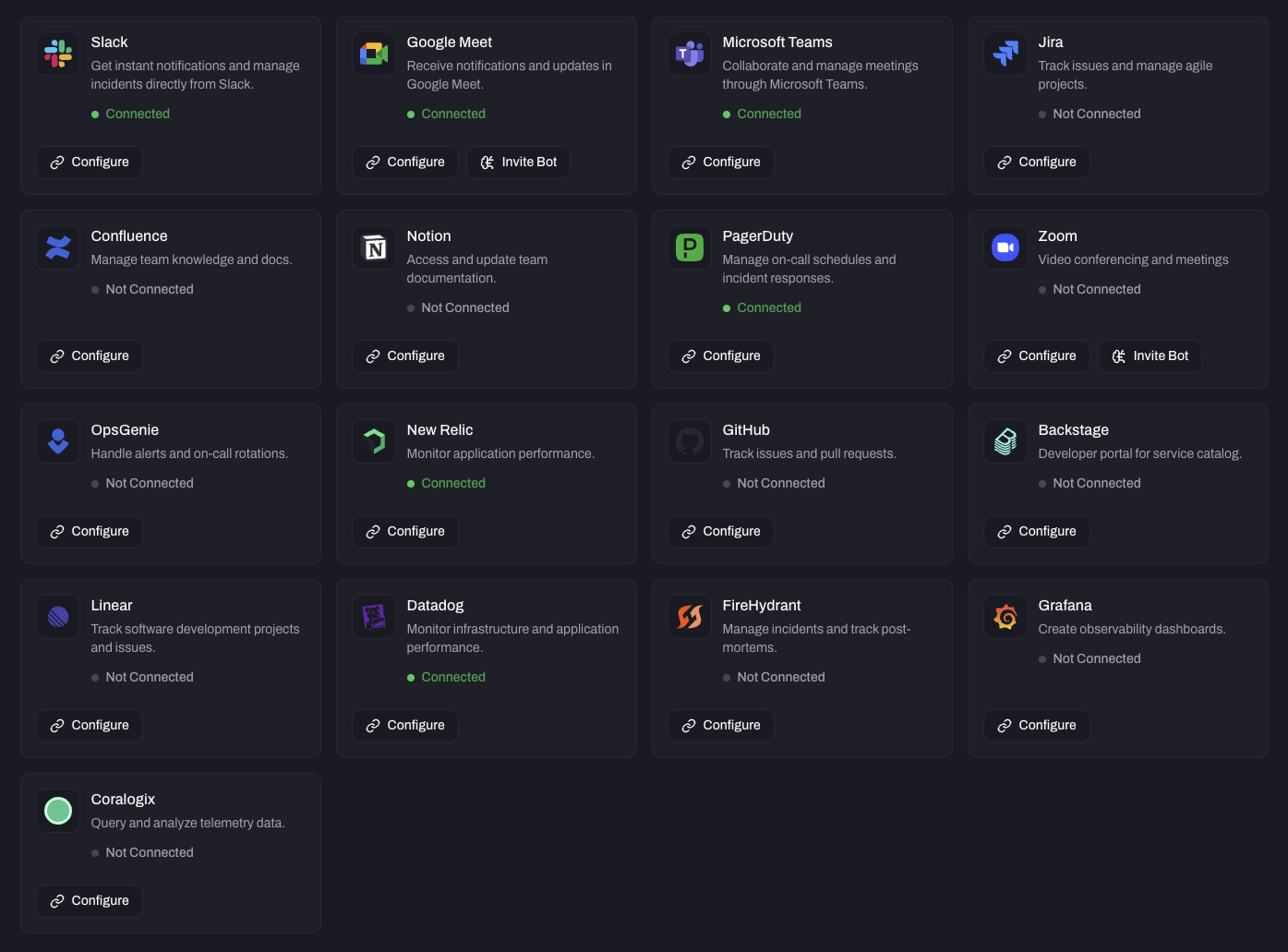The height and width of the screenshot is (952, 1288).
Task: Configure the Slack integration
Action: pos(90,163)
